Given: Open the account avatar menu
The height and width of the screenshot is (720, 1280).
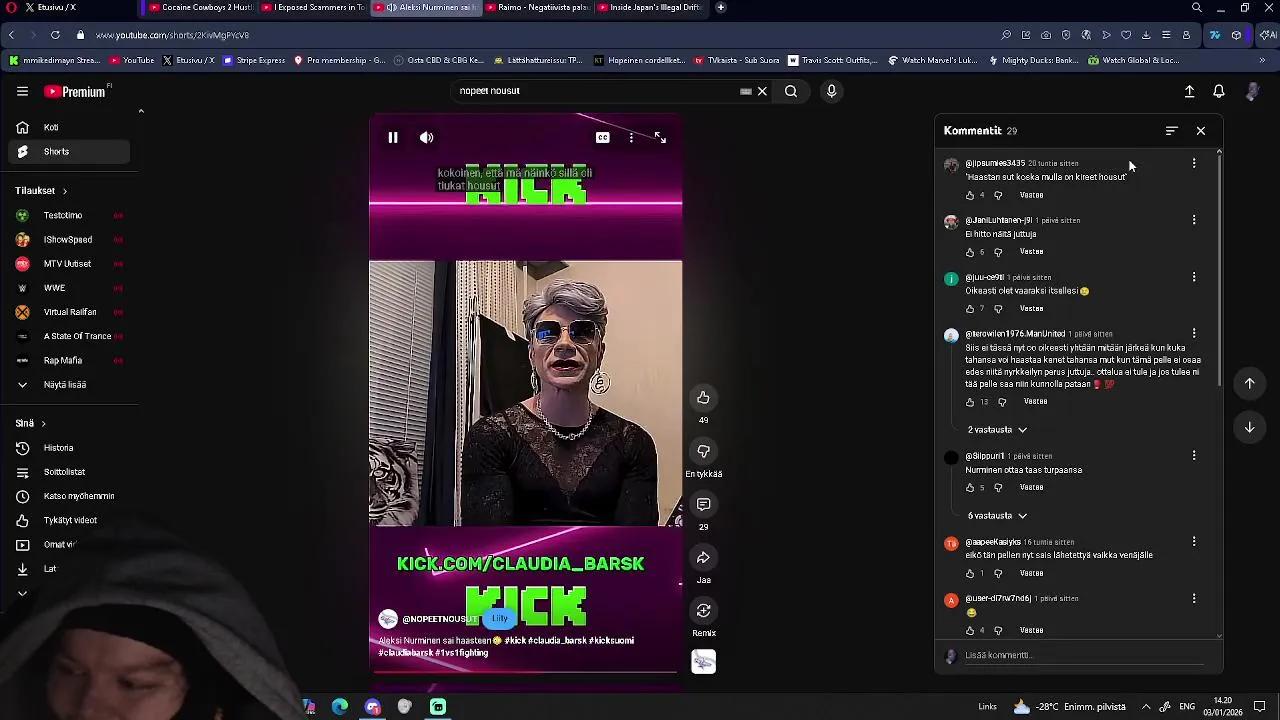Looking at the screenshot, I should [1252, 91].
